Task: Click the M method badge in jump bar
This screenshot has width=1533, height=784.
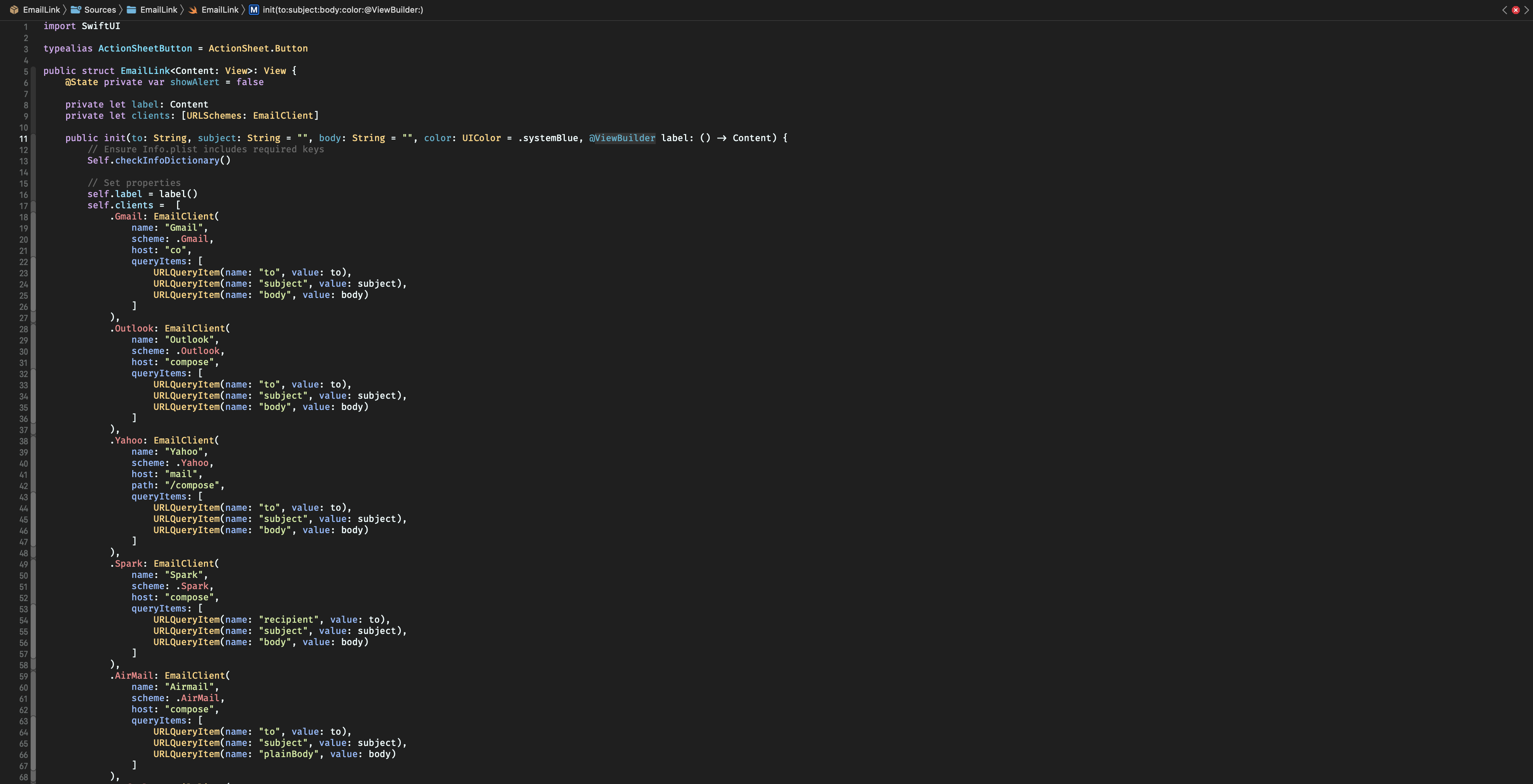Action: tap(254, 9)
